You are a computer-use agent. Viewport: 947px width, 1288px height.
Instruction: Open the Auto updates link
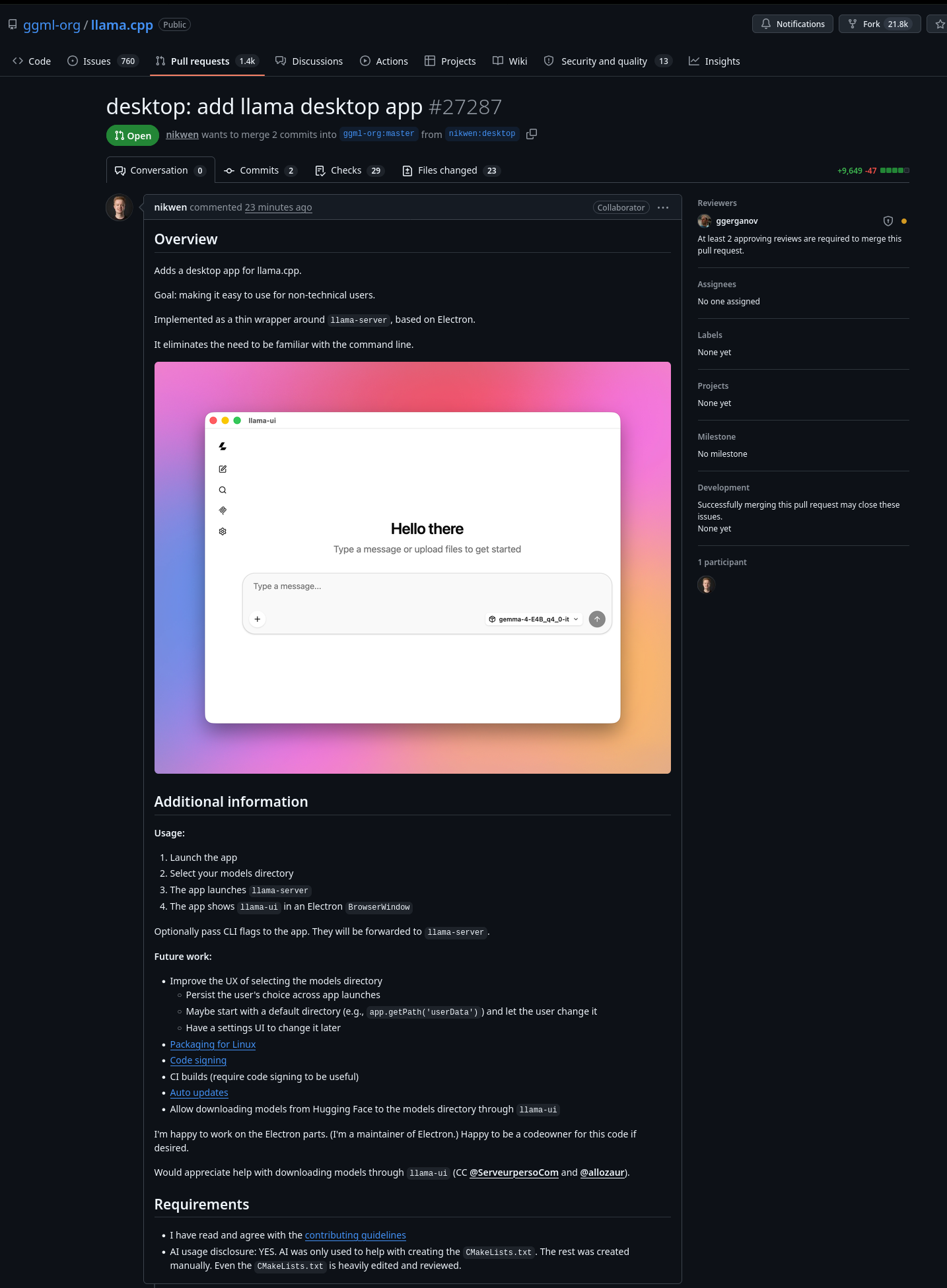[199, 1093]
